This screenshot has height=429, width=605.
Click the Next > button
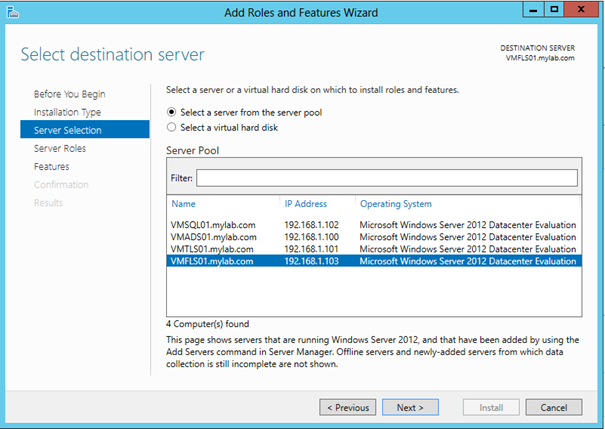click(x=410, y=407)
